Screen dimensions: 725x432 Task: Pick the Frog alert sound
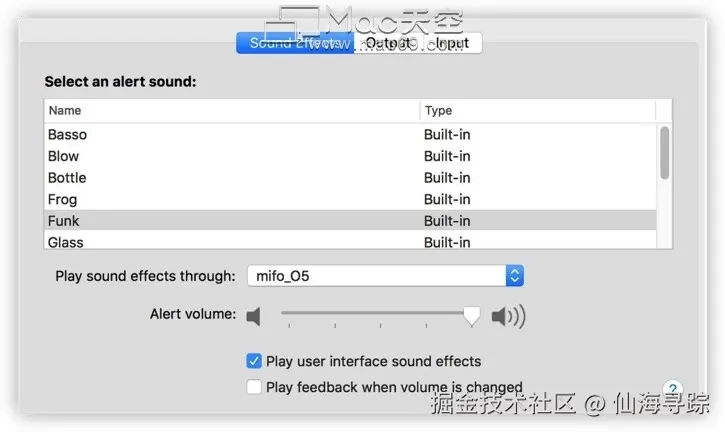(x=350, y=199)
